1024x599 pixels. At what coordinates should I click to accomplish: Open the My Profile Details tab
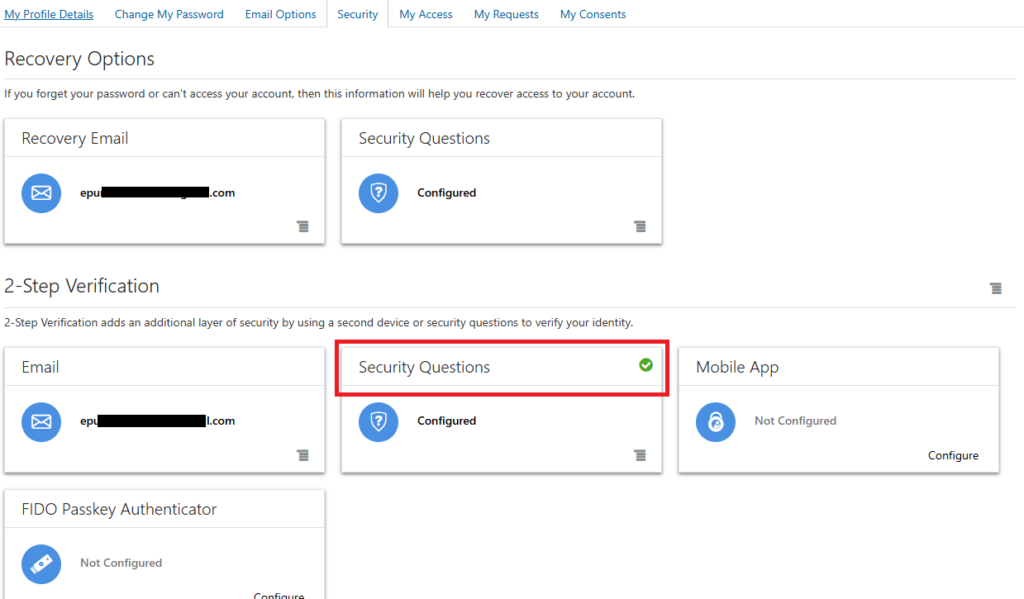coord(49,14)
